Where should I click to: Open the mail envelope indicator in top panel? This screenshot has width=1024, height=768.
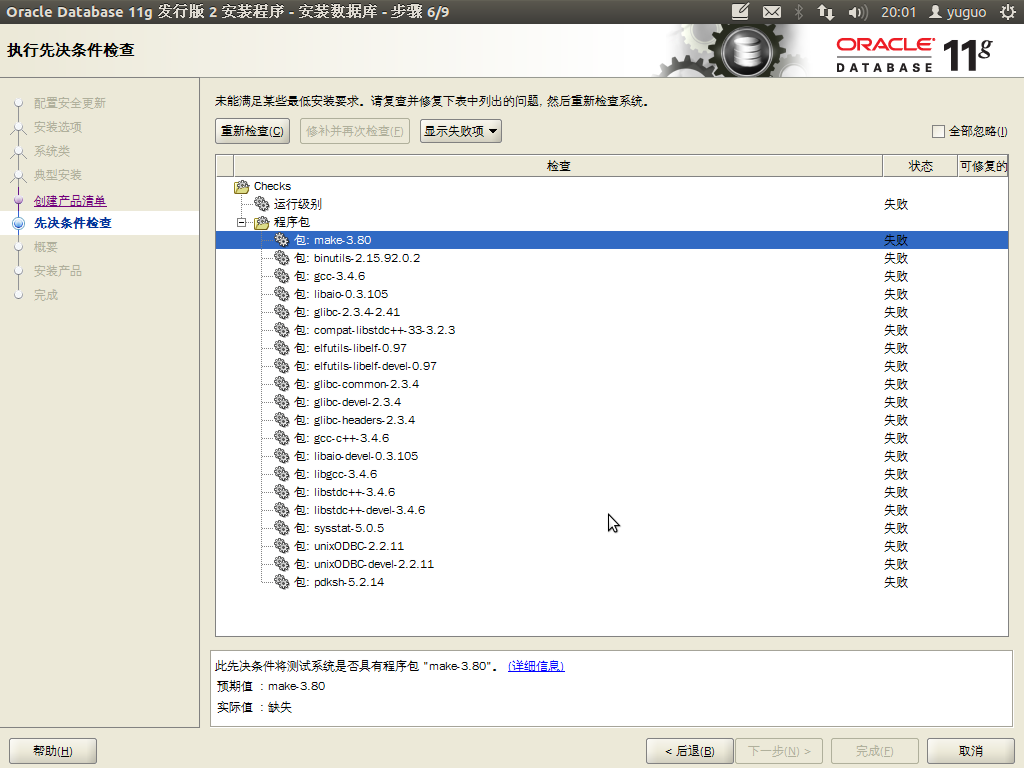tap(772, 12)
